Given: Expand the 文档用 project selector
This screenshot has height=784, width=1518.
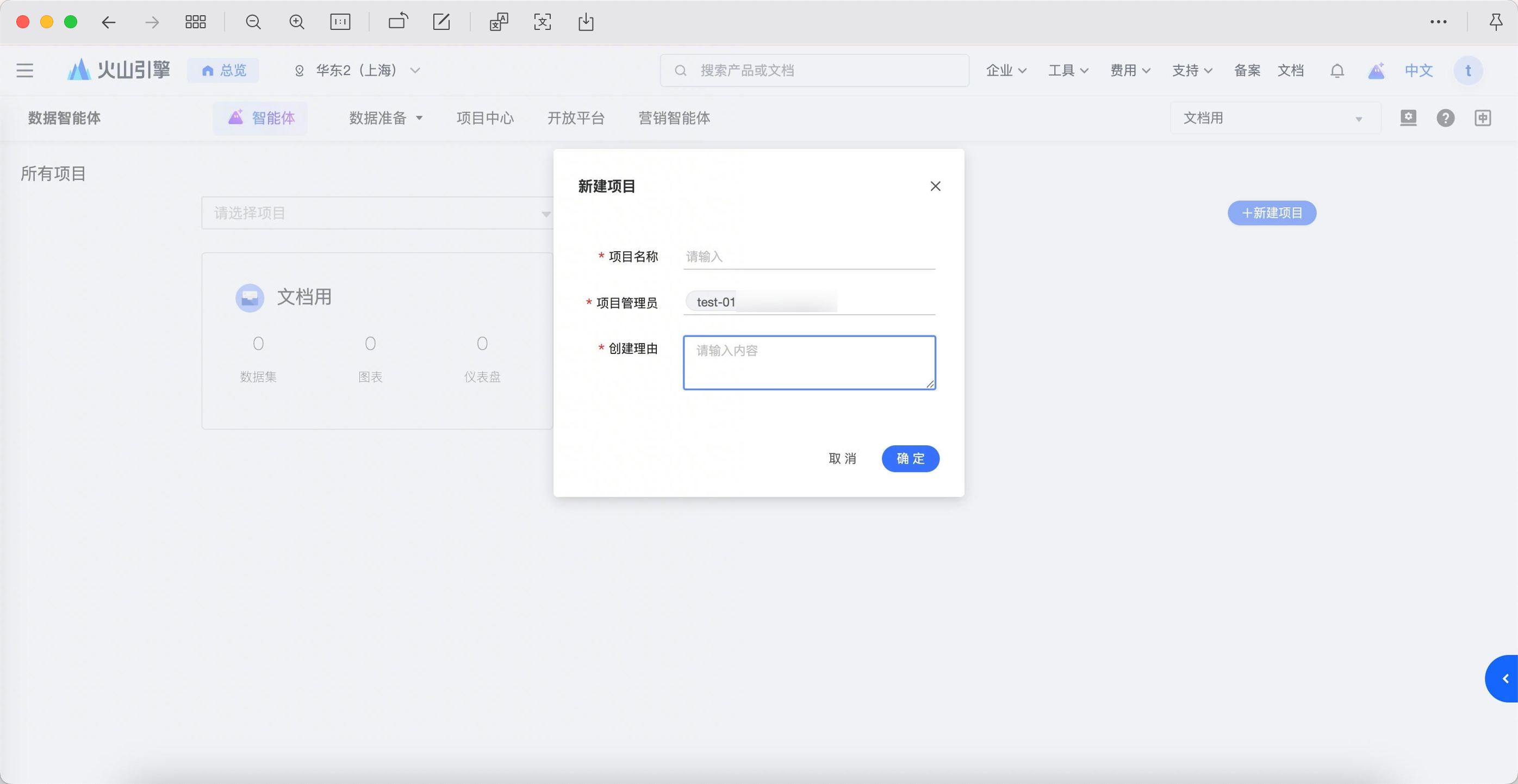Looking at the screenshot, I should point(1275,119).
